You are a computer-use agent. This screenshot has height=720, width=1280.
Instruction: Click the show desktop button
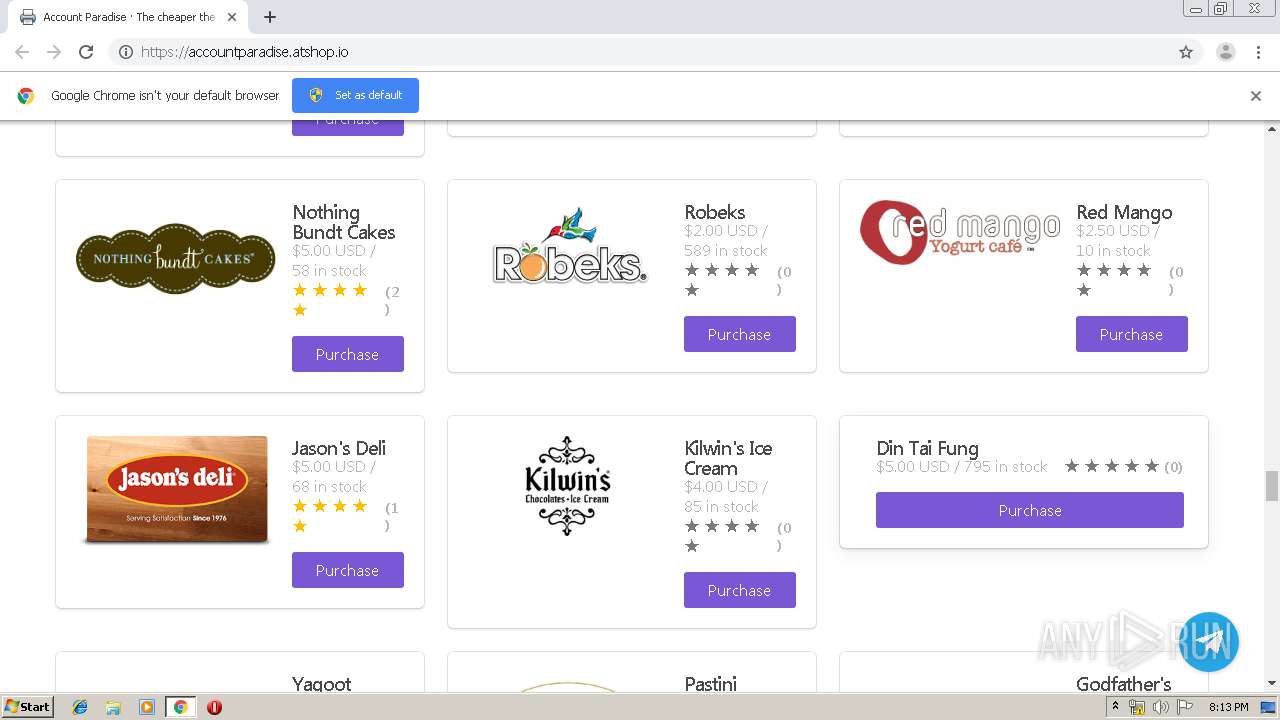click(1268, 707)
